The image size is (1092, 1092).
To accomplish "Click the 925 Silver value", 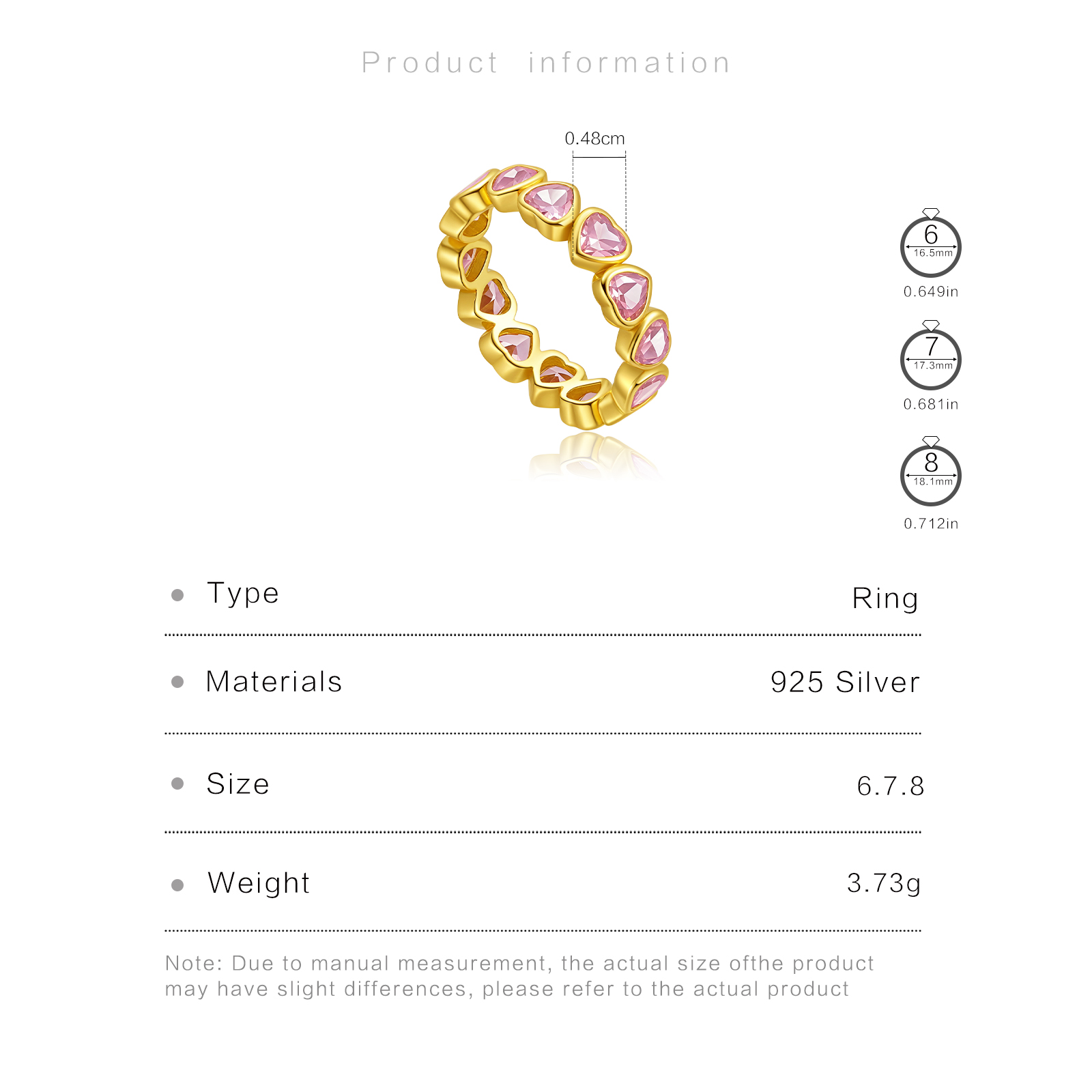I will click(x=845, y=682).
